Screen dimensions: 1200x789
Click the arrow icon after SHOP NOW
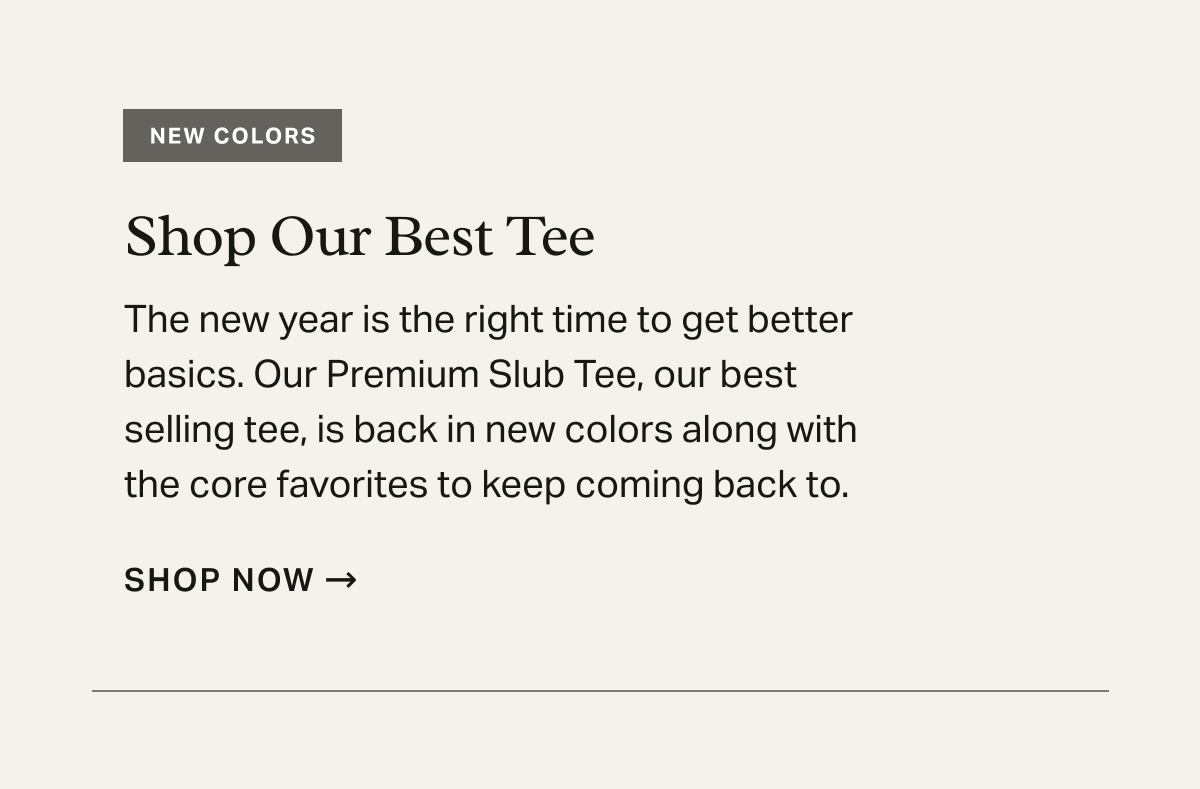coord(341,580)
